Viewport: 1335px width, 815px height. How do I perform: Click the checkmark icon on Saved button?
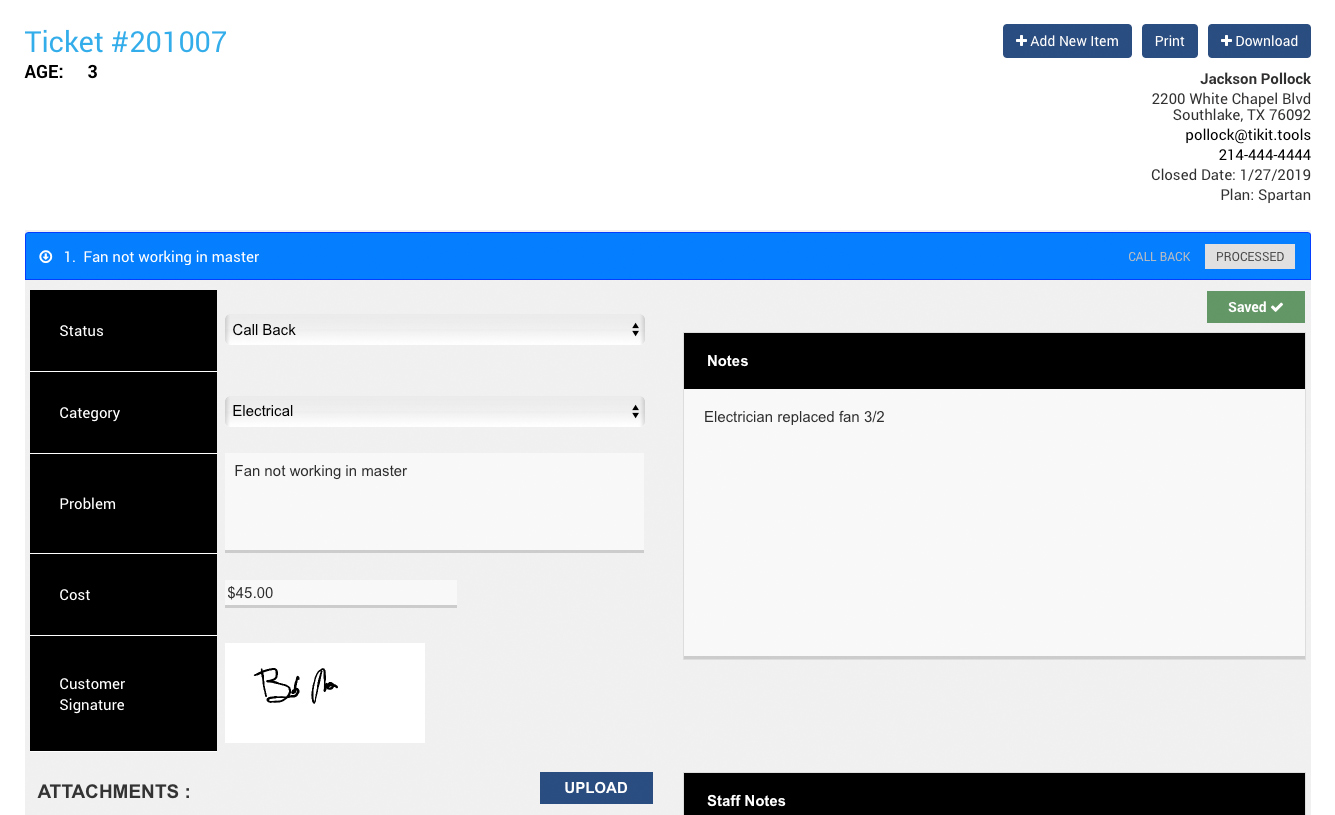click(1277, 307)
